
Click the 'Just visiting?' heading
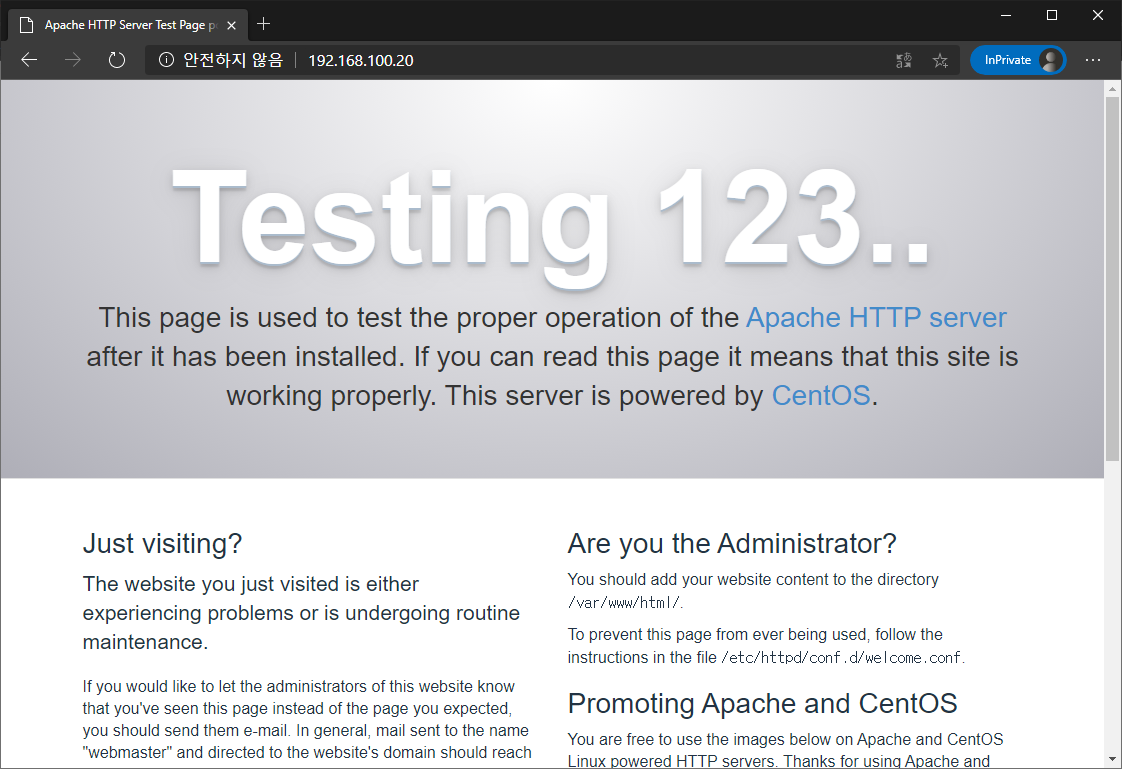[162, 544]
